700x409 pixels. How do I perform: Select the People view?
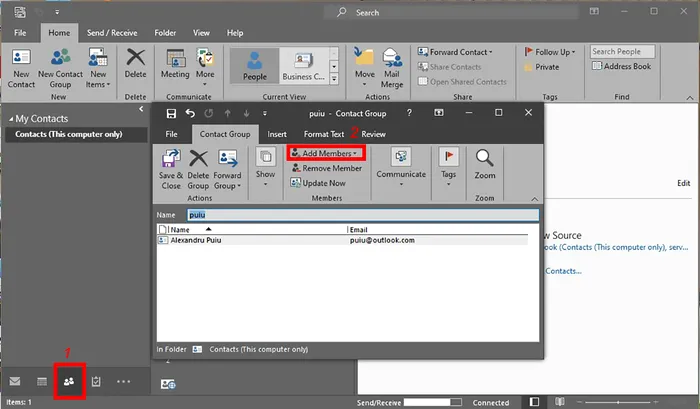(x=254, y=66)
